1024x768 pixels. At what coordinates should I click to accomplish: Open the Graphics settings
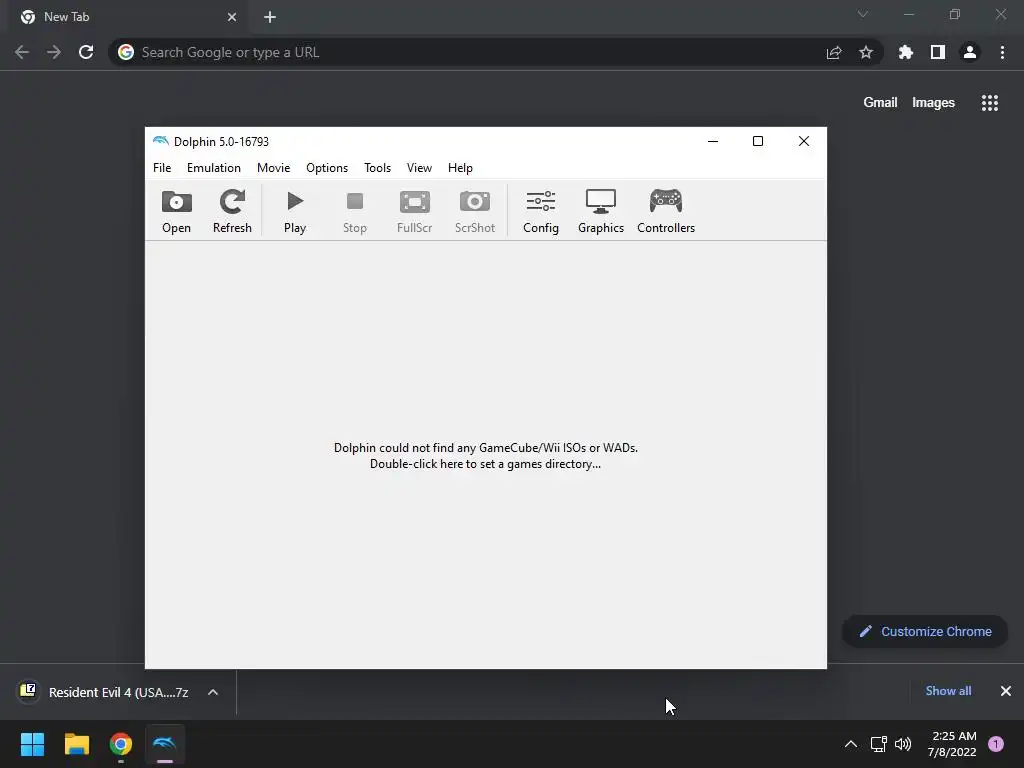pos(601,210)
